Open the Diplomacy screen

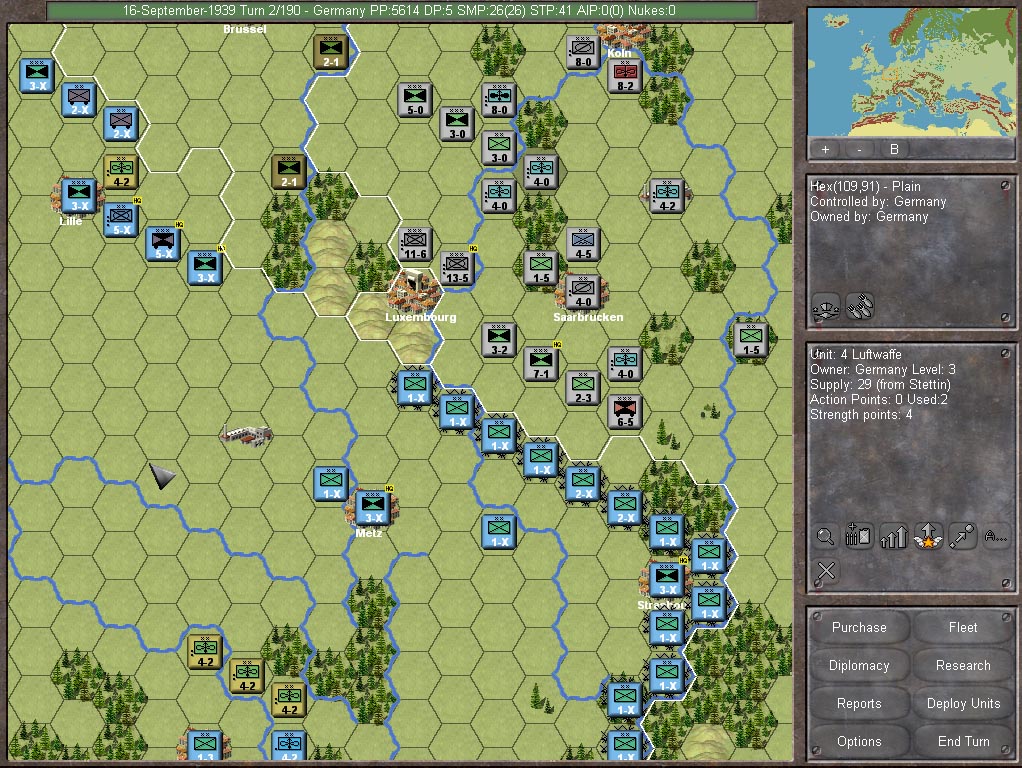point(859,665)
